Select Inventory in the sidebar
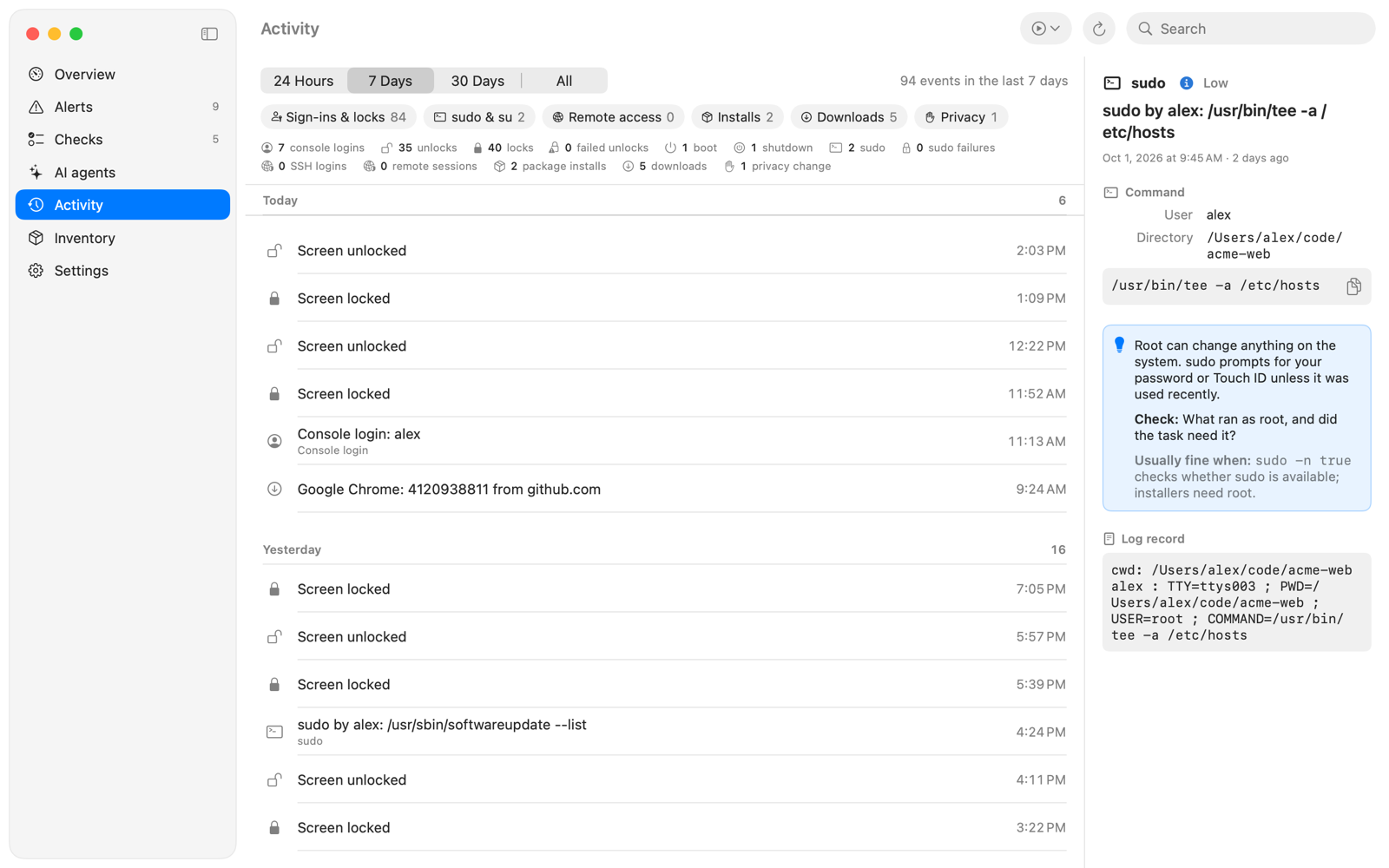Screen dimensions: 1389x868 (x=122, y=238)
